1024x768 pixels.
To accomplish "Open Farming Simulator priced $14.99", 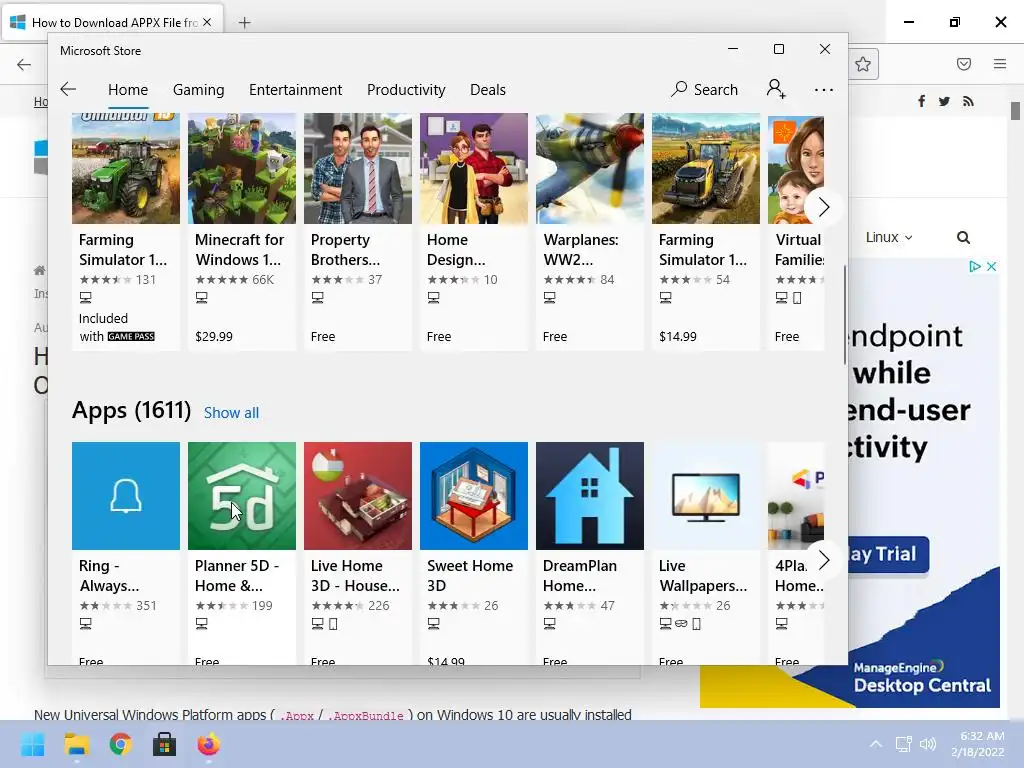I will point(706,168).
